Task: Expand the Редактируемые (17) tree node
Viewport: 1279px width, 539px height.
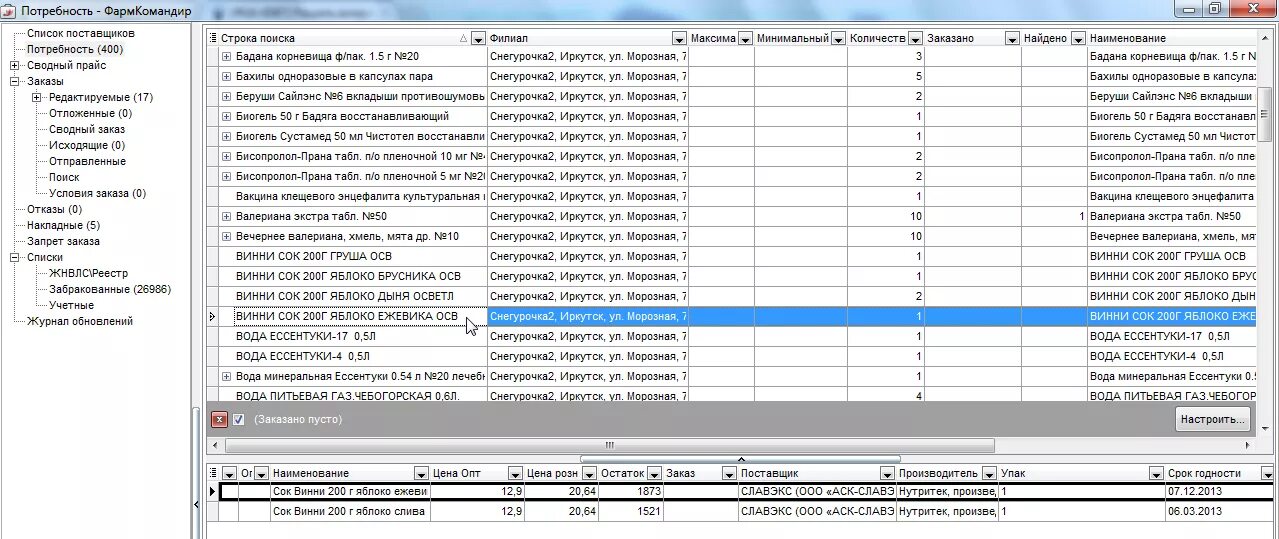Action: [37, 97]
